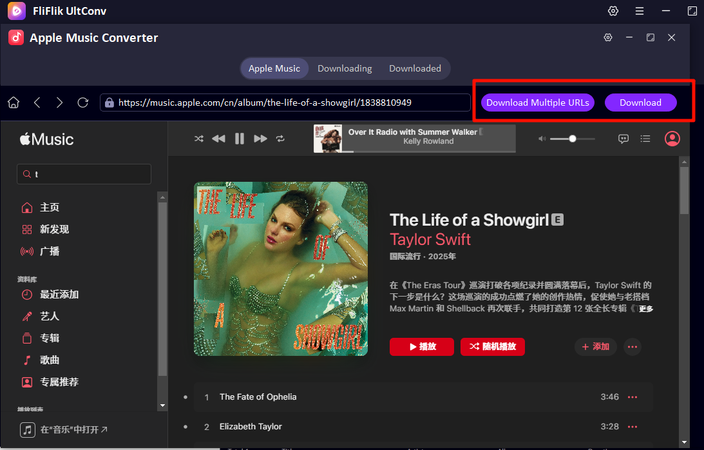Click the Apple Music search field
The image size is (704, 450).
tap(84, 174)
